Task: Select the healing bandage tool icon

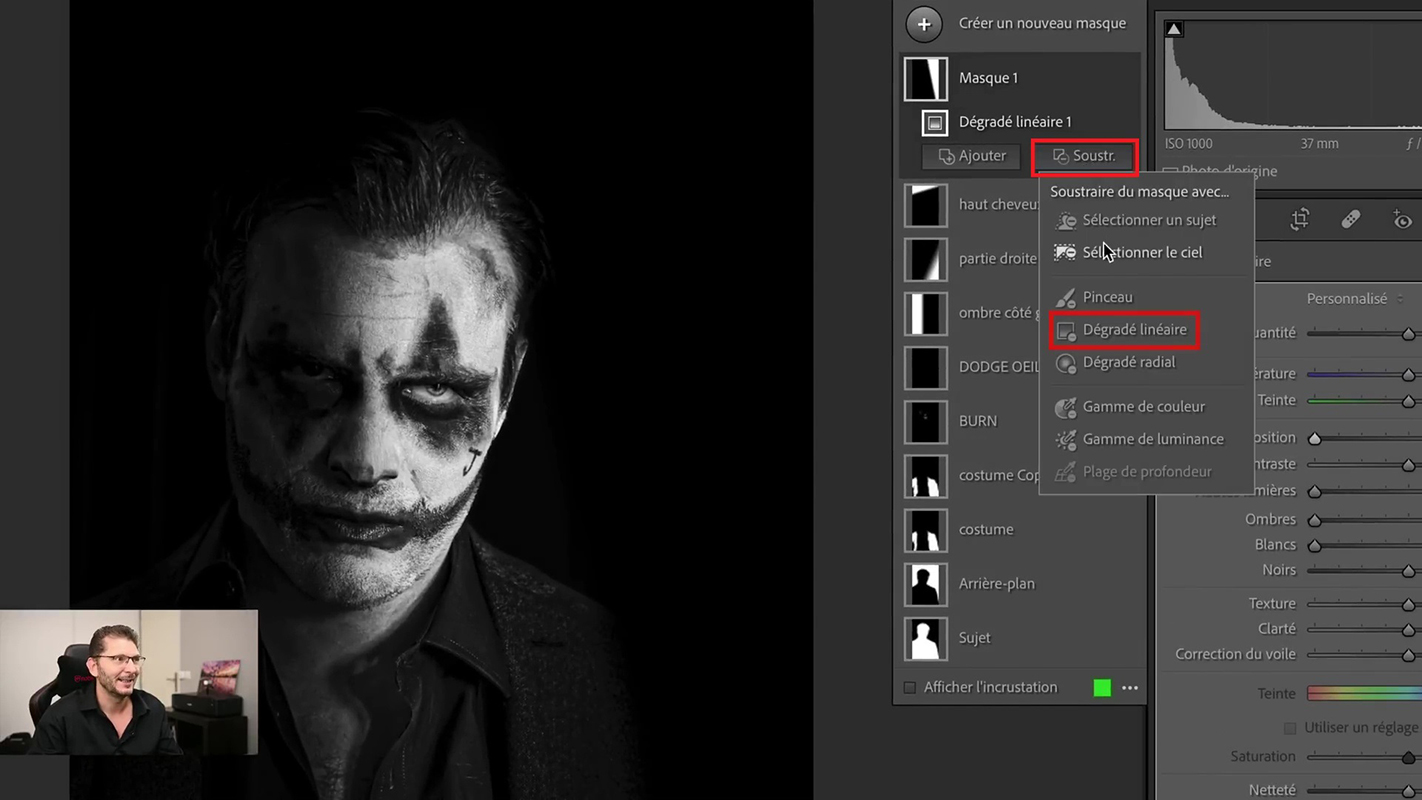Action: point(1350,220)
